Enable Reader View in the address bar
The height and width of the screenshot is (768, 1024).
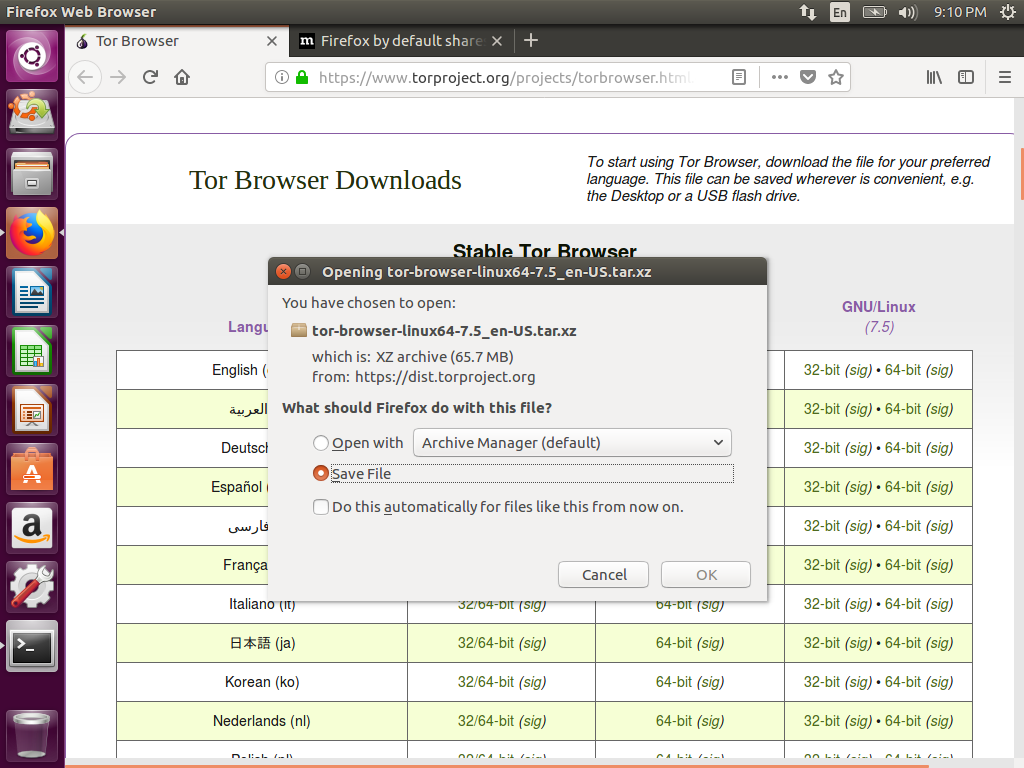[x=738, y=77]
